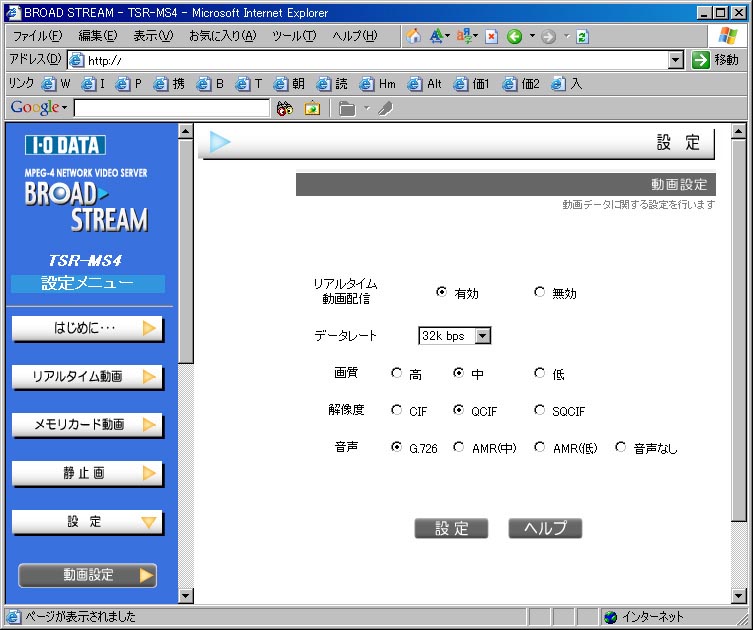Click the green Back arrow icon
This screenshot has width=753, height=630.
(514, 36)
